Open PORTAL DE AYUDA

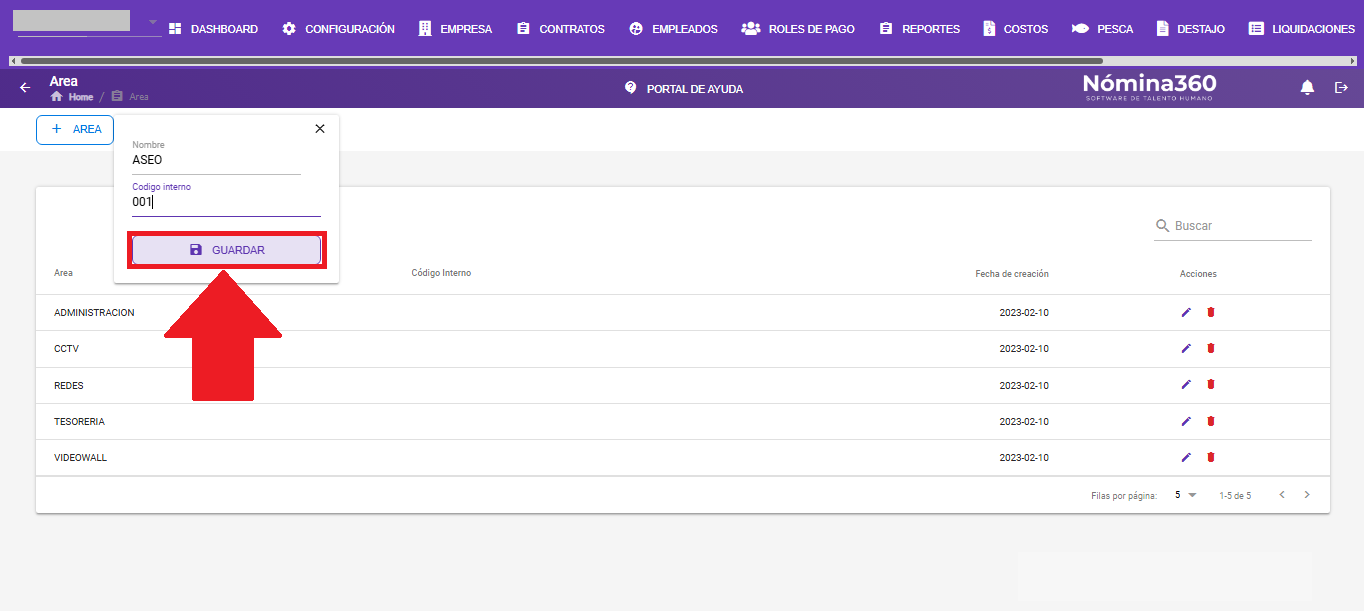click(683, 88)
